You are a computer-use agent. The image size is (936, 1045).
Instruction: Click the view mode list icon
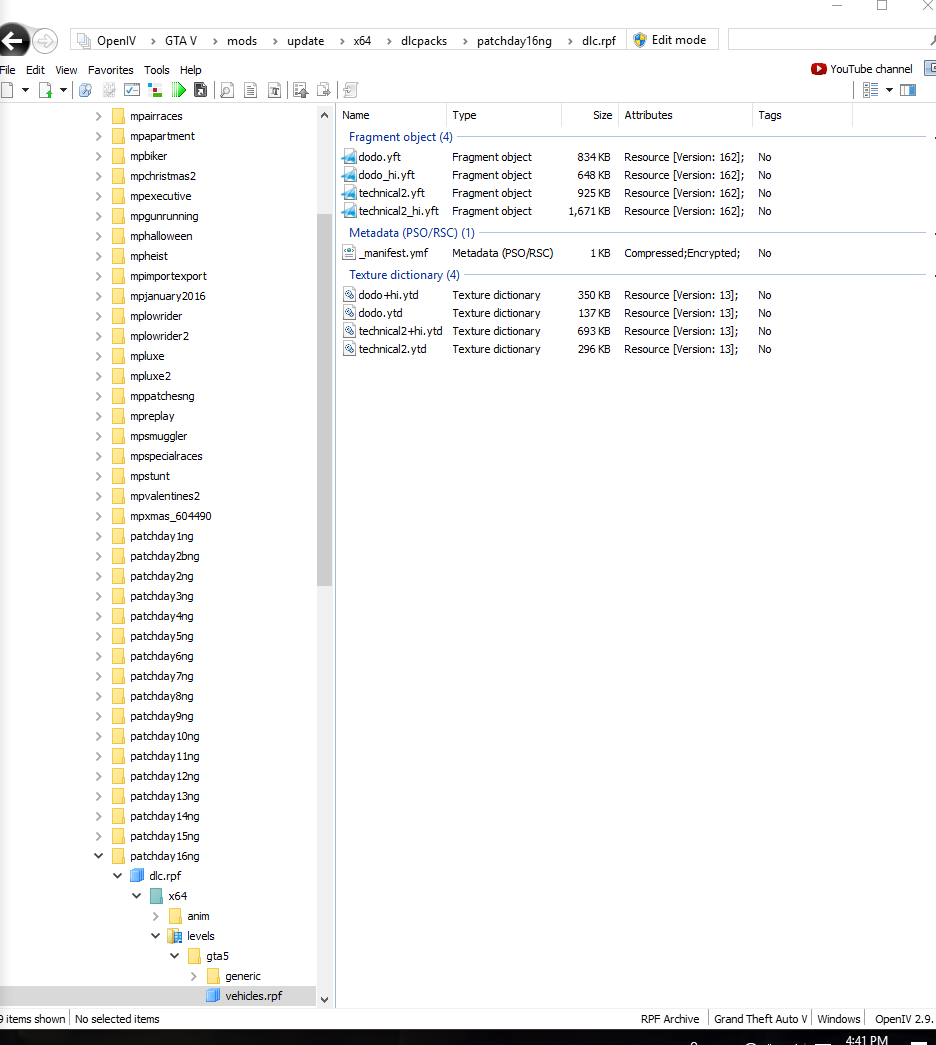[x=870, y=90]
